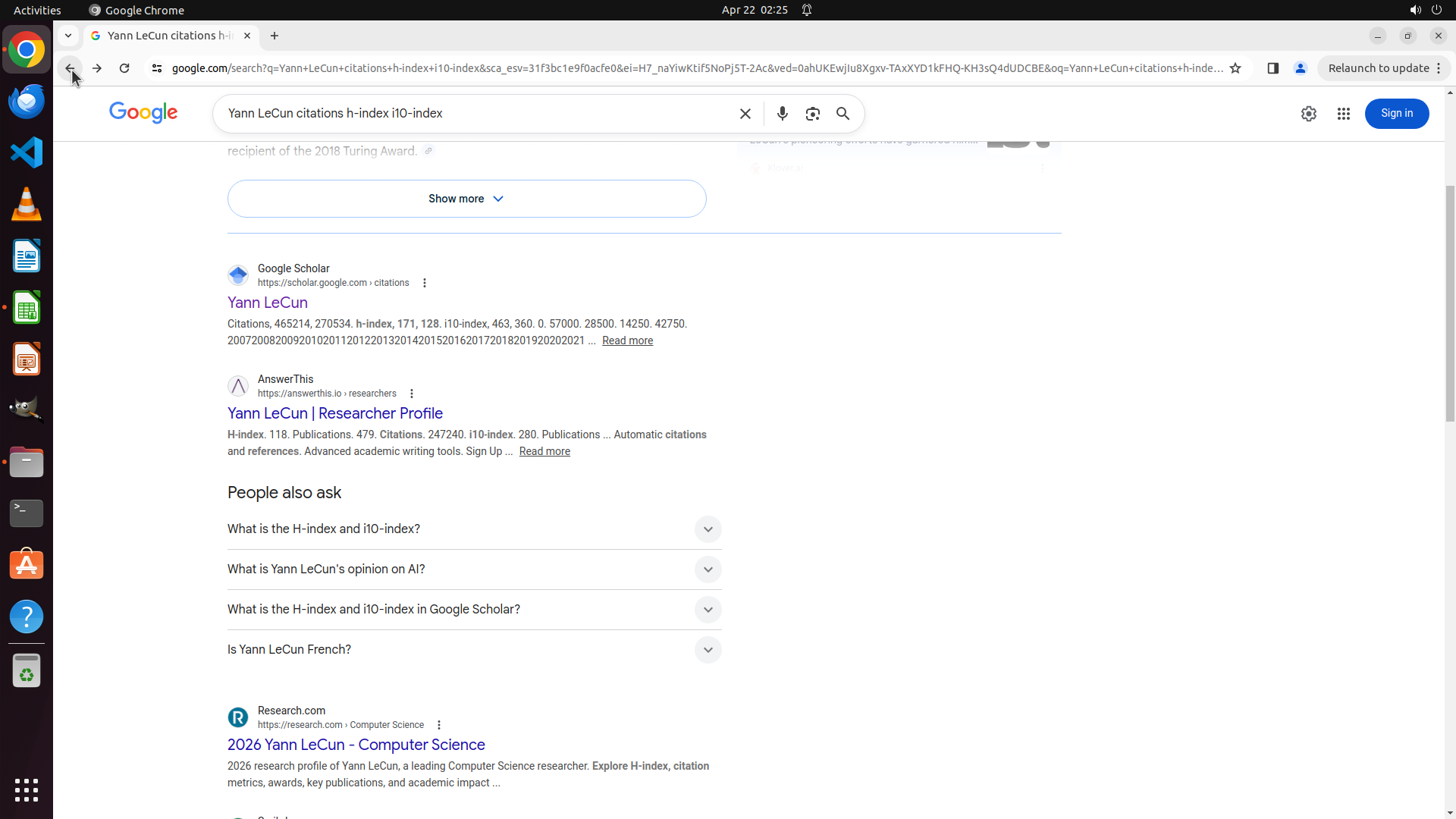Open Google Lens image search
This screenshot has width=1456, height=819.
(812, 114)
